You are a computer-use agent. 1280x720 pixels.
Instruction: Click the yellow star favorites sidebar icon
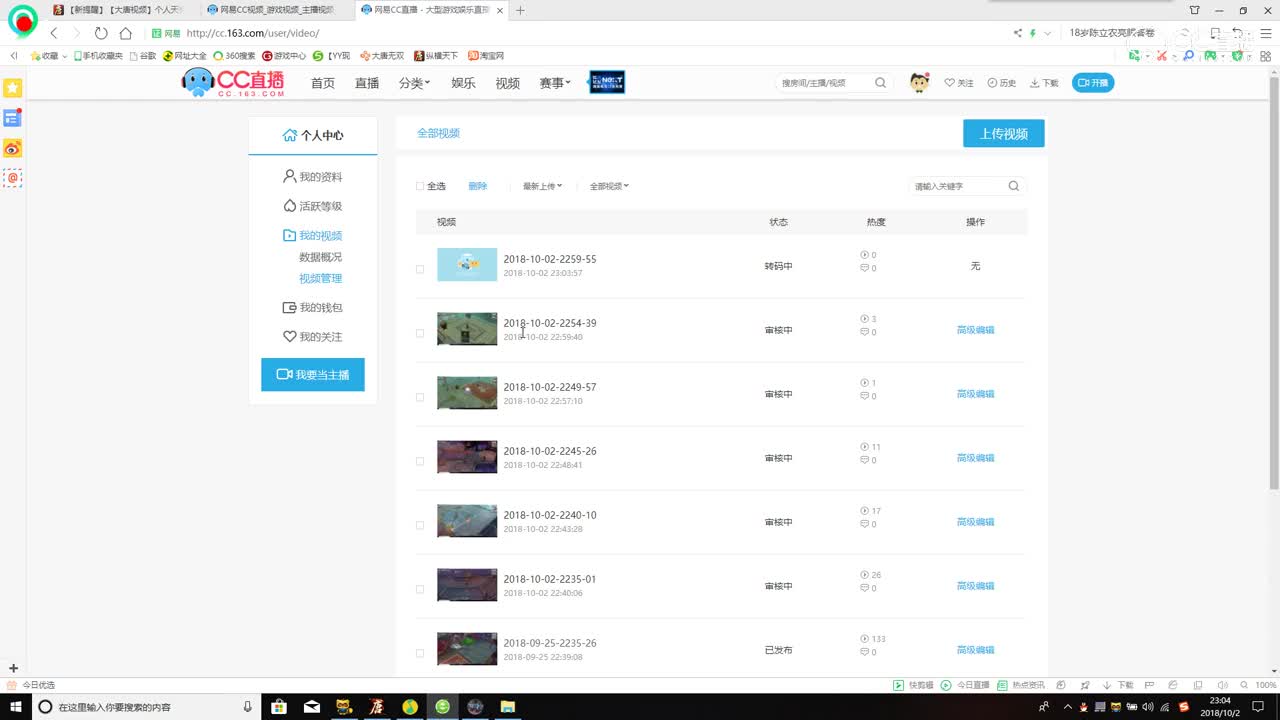(12, 88)
